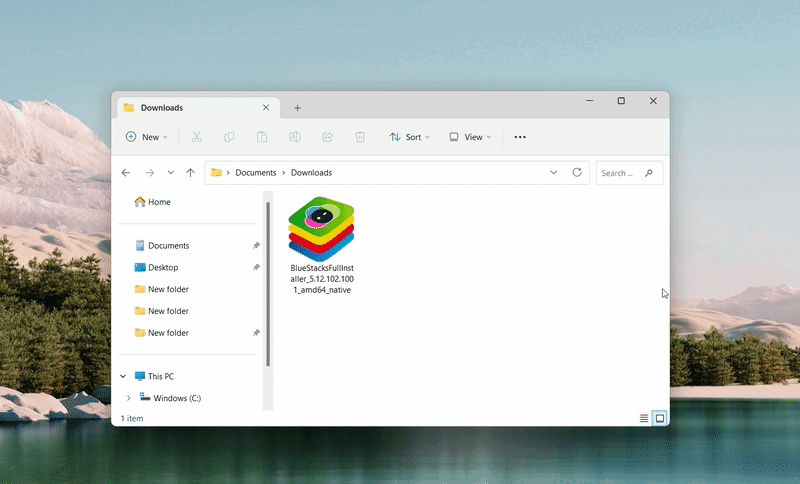
Task: Click the pin icon beside last New folder
Action: click(x=256, y=333)
